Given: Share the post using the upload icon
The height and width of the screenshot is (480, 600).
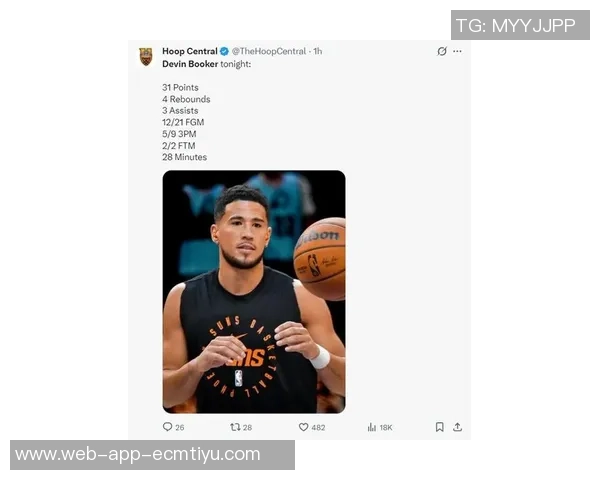Looking at the screenshot, I should [458, 427].
